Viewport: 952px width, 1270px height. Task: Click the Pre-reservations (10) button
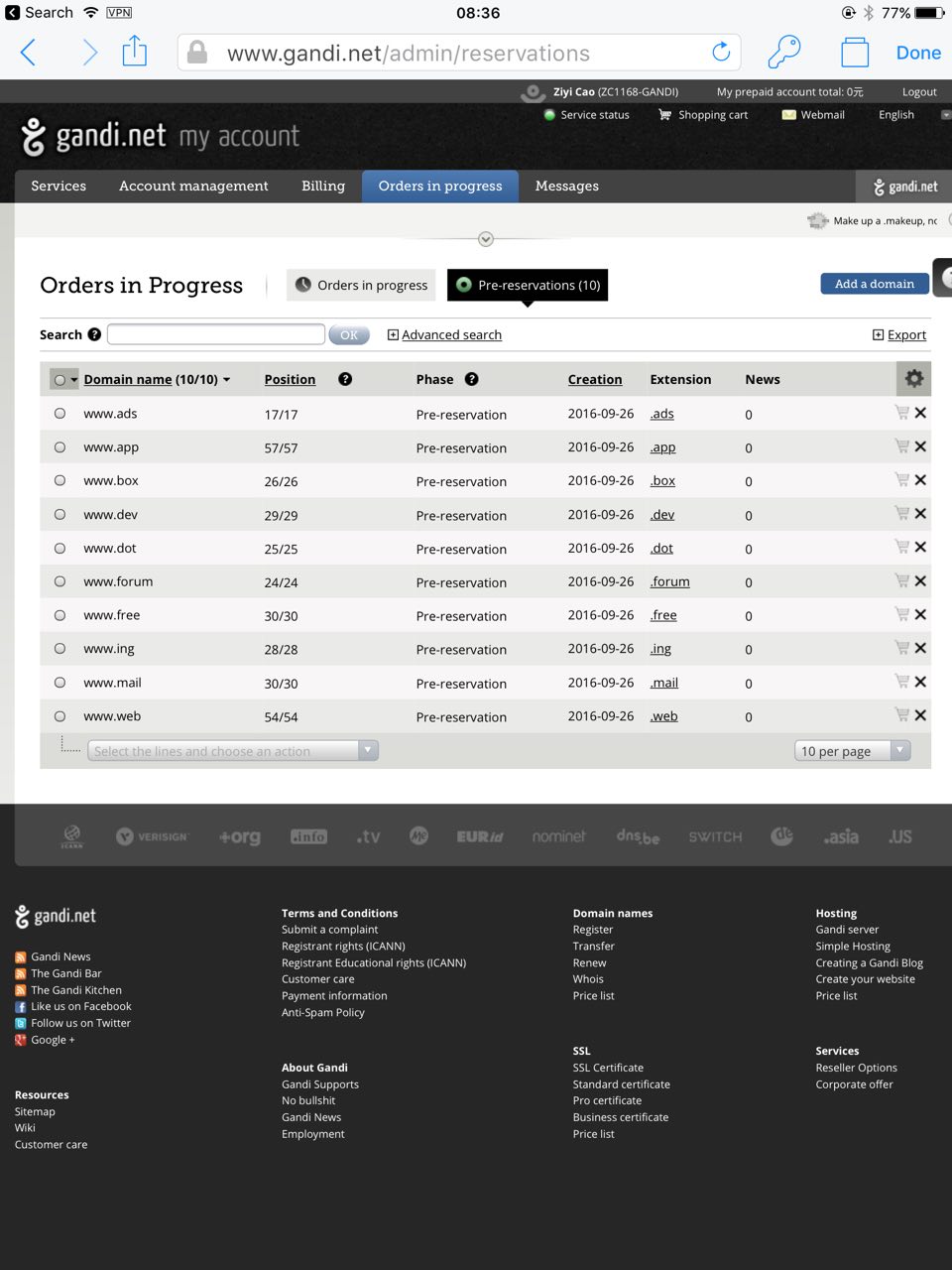click(x=528, y=285)
